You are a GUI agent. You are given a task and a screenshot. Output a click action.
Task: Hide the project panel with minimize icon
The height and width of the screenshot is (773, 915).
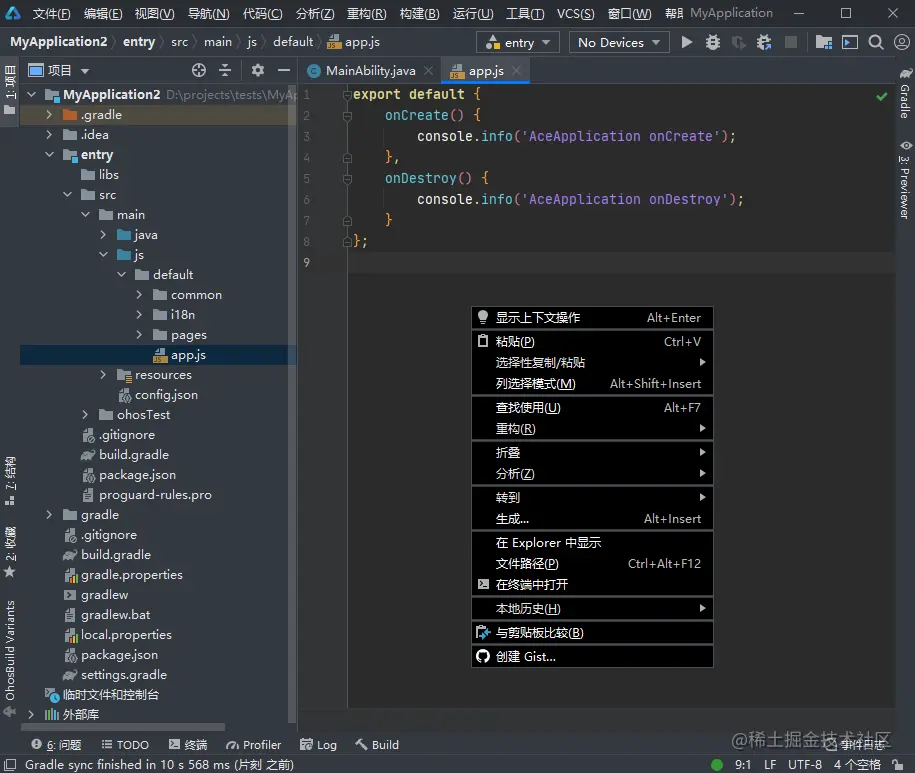pos(284,71)
